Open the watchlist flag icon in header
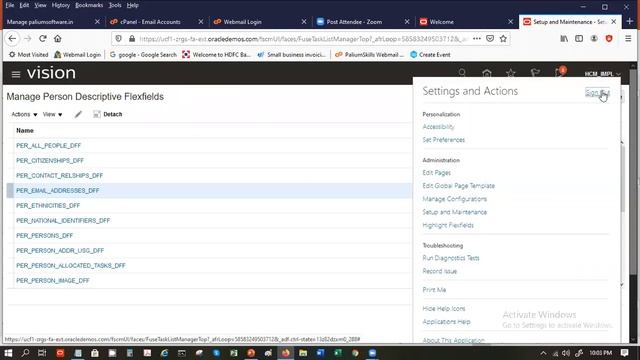The height and width of the screenshot is (360, 640). tap(535, 73)
